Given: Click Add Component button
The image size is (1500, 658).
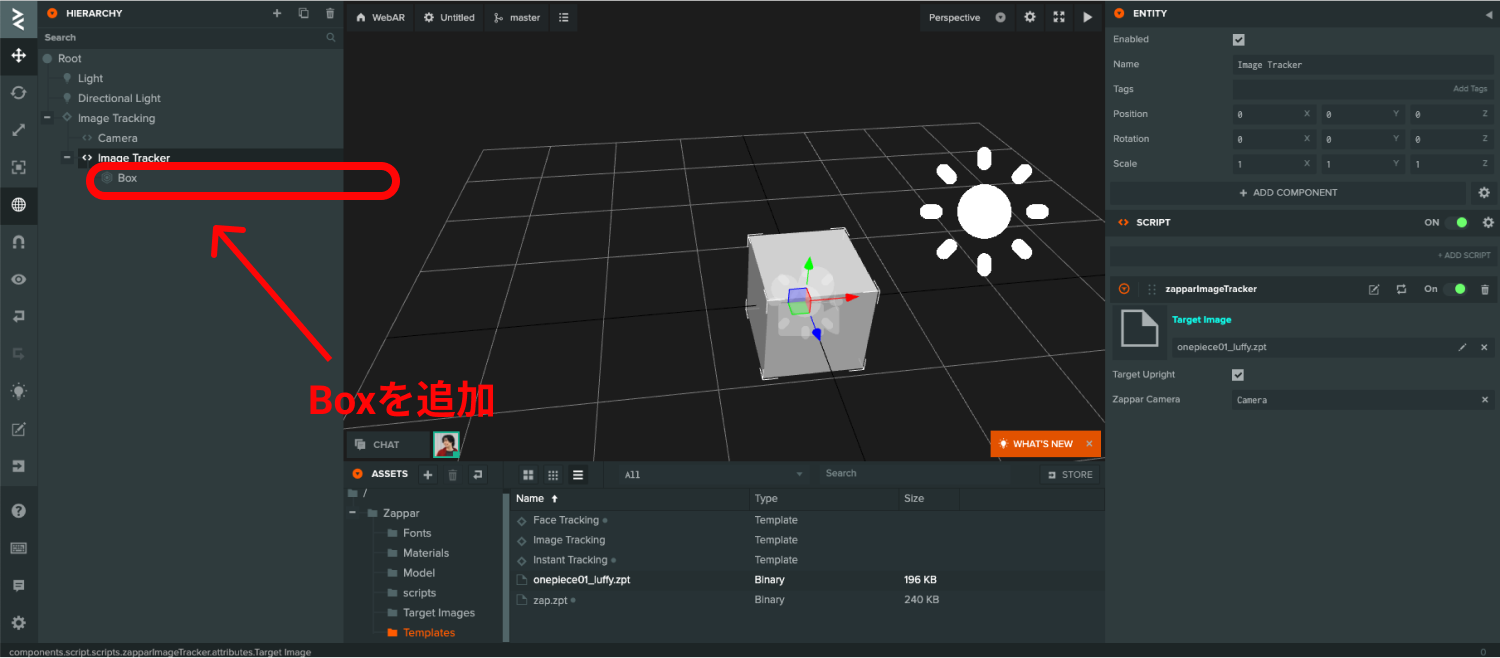Looking at the screenshot, I should [x=1288, y=192].
